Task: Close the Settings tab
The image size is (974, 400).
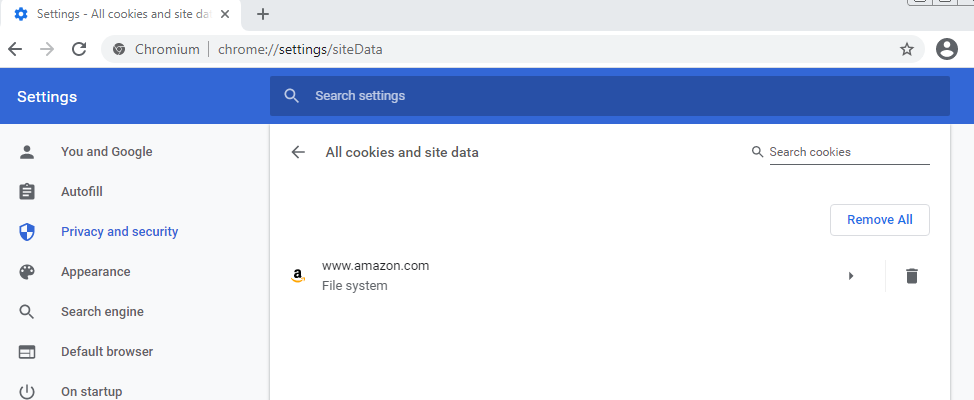Action: [227, 14]
